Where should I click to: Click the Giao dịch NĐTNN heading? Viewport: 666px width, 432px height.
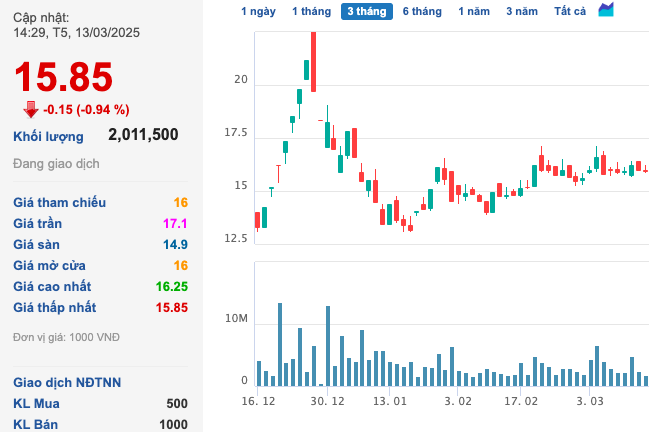pyautogui.click(x=65, y=382)
